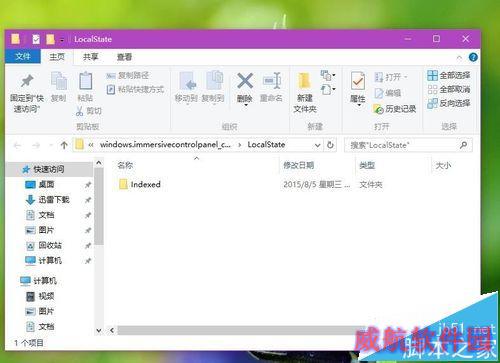This screenshot has height=363, width=500.
Task: Click the red X Delete (删除) icon
Action: [x=245, y=81]
